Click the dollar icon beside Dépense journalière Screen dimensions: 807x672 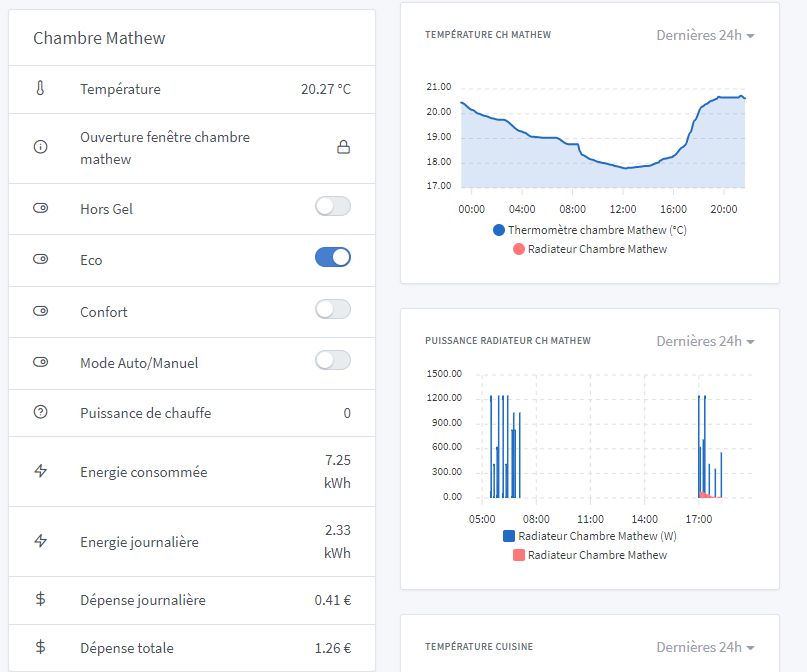(40, 600)
